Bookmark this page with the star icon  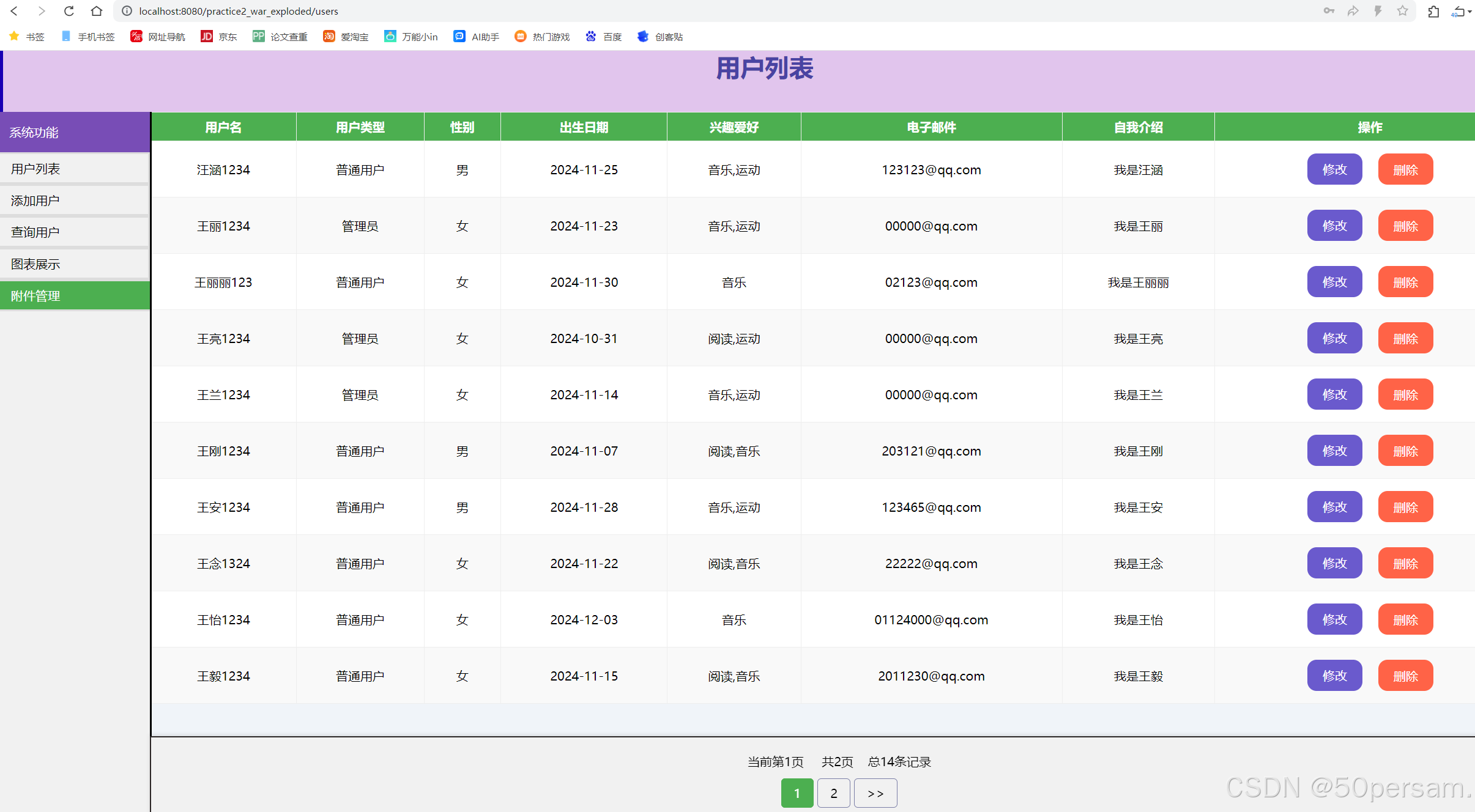pyautogui.click(x=1402, y=11)
